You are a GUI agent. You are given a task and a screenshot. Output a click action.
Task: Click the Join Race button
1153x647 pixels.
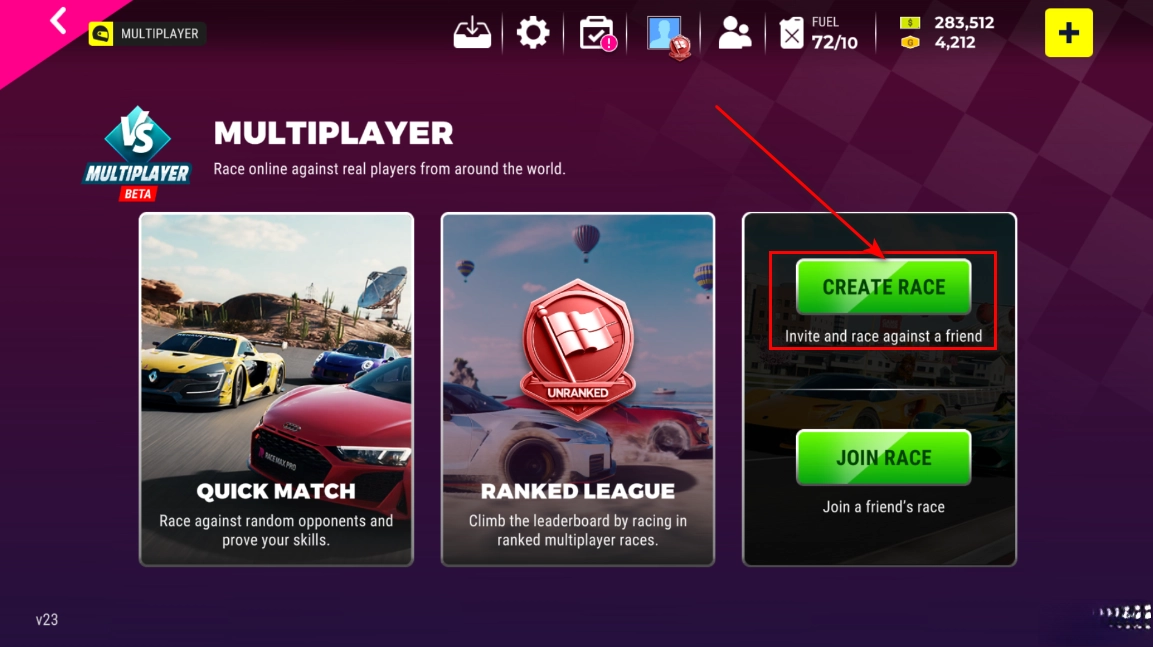click(x=883, y=457)
